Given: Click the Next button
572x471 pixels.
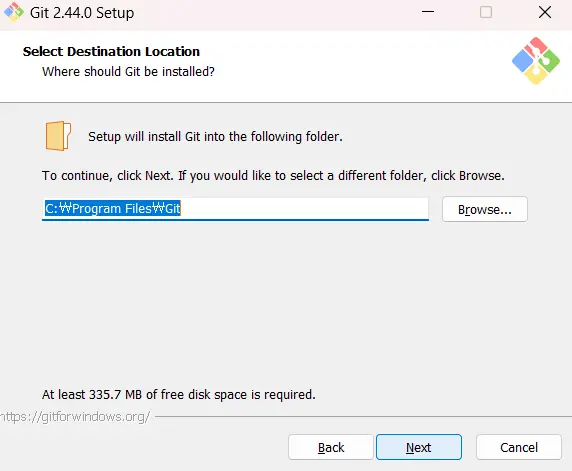Looking at the screenshot, I should tap(419, 447).
